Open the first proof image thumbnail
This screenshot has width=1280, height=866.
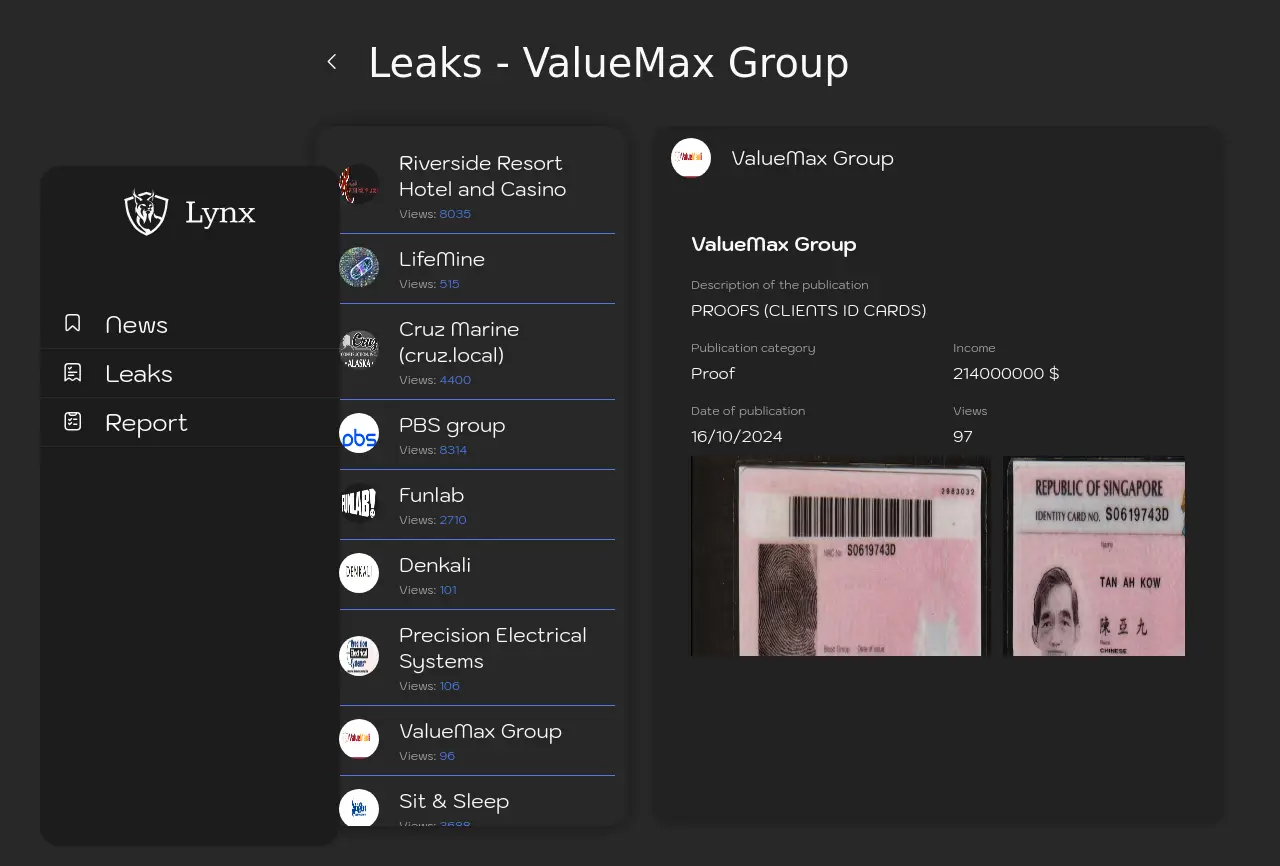840,556
